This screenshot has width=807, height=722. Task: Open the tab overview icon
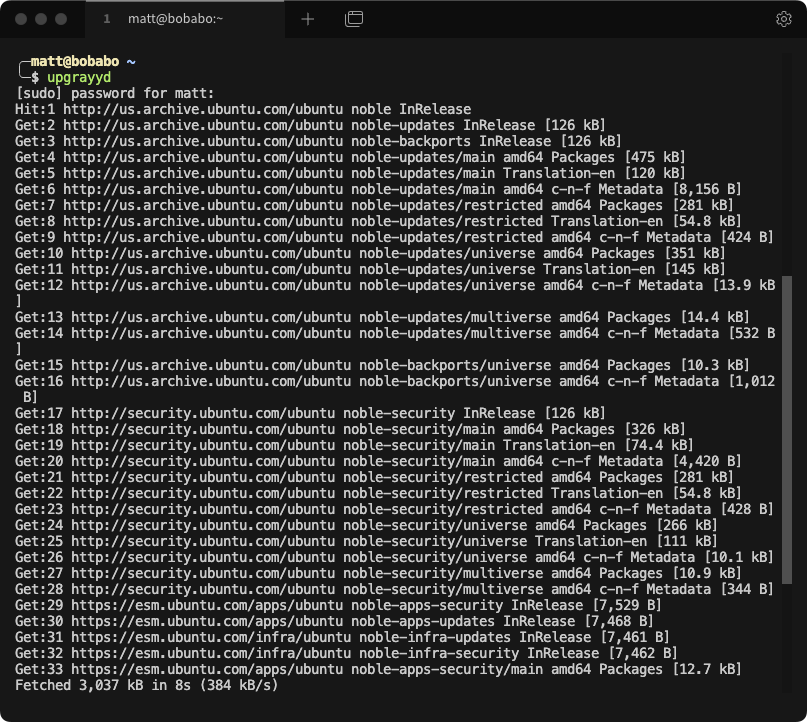(355, 18)
